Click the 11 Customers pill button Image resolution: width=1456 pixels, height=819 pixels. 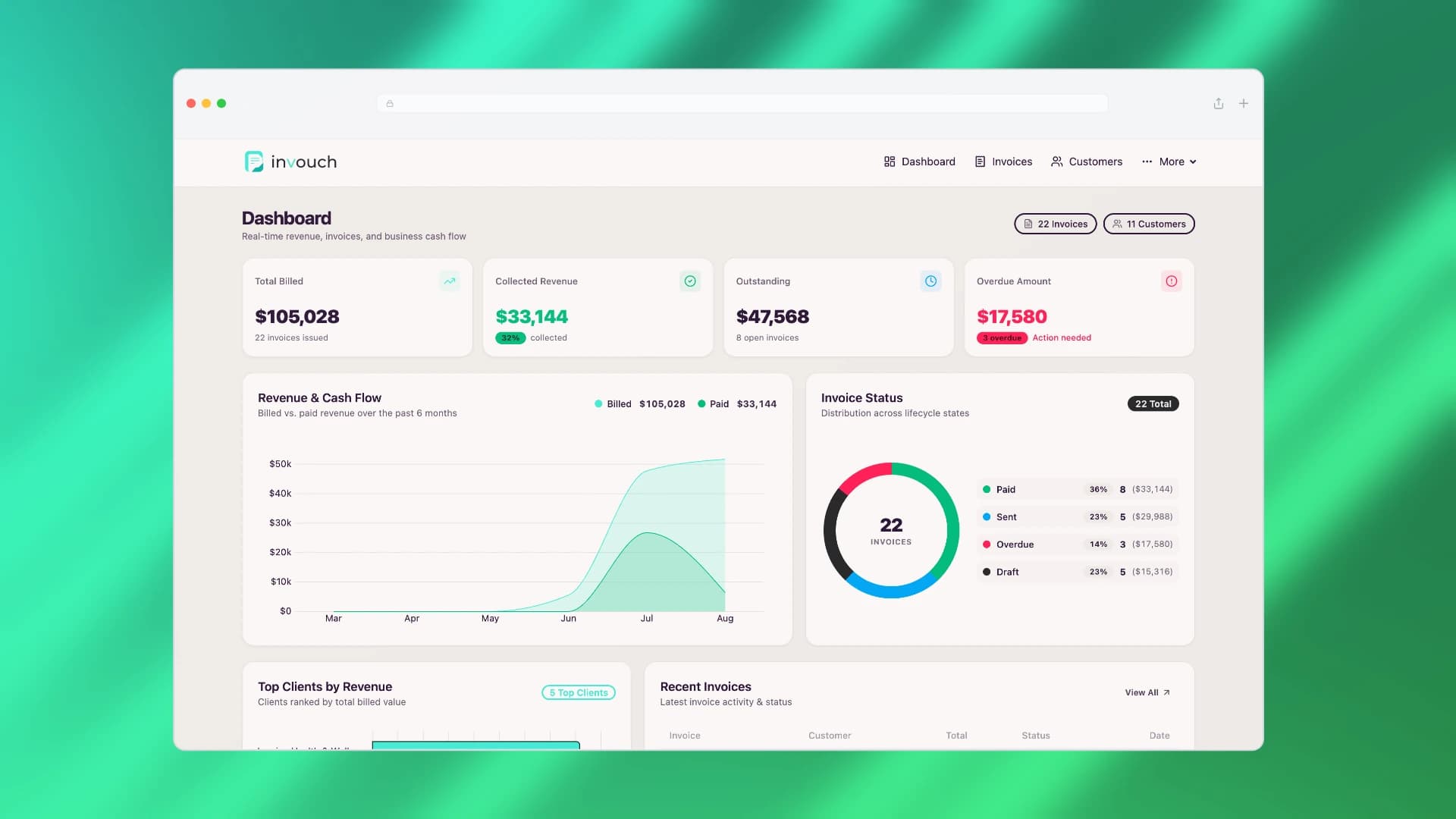(x=1149, y=224)
